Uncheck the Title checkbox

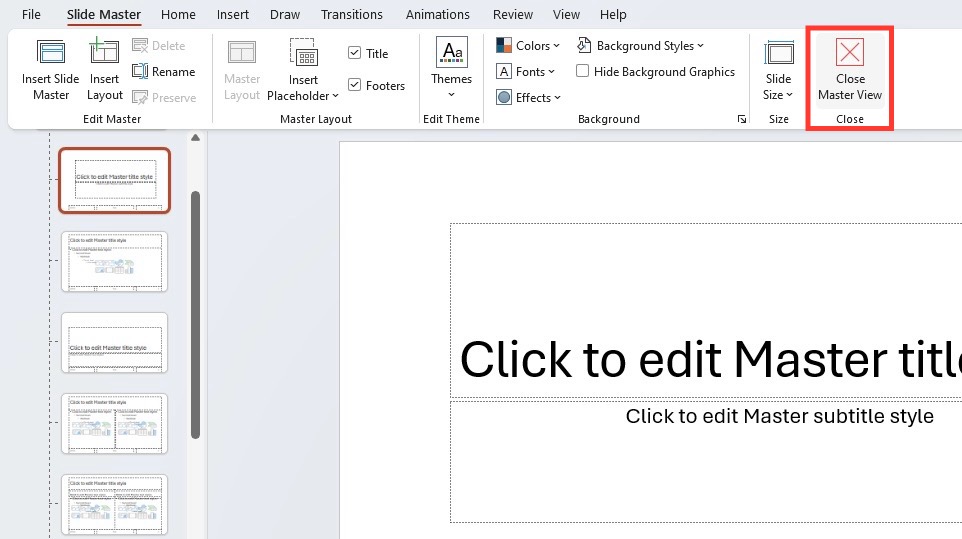[x=354, y=53]
